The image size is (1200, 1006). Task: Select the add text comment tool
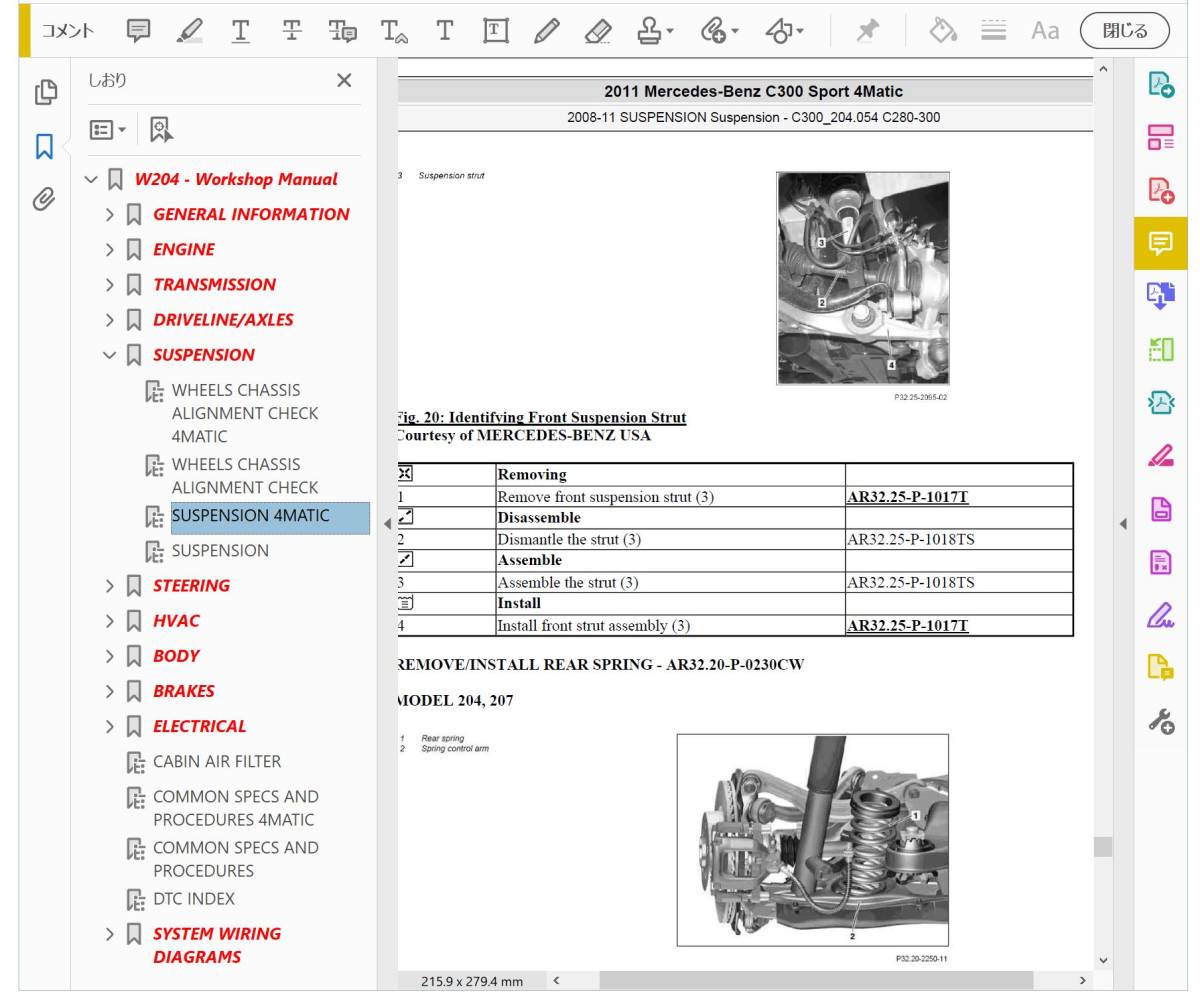(445, 31)
